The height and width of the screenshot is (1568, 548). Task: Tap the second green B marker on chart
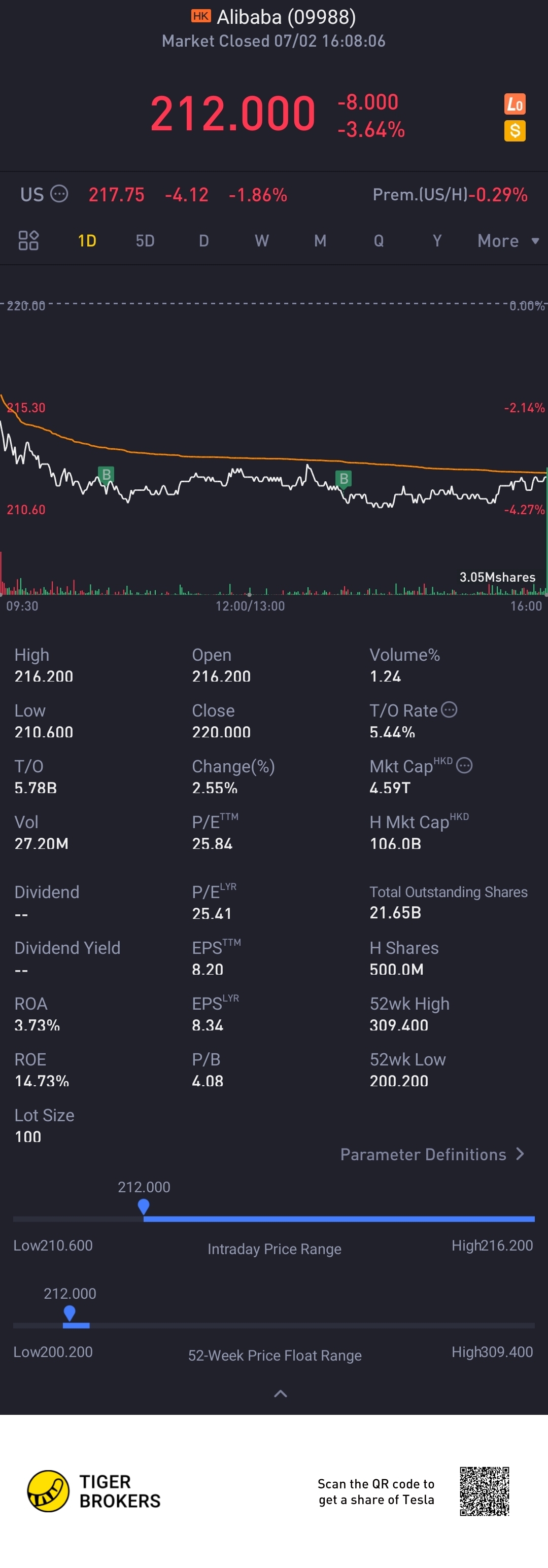click(344, 478)
